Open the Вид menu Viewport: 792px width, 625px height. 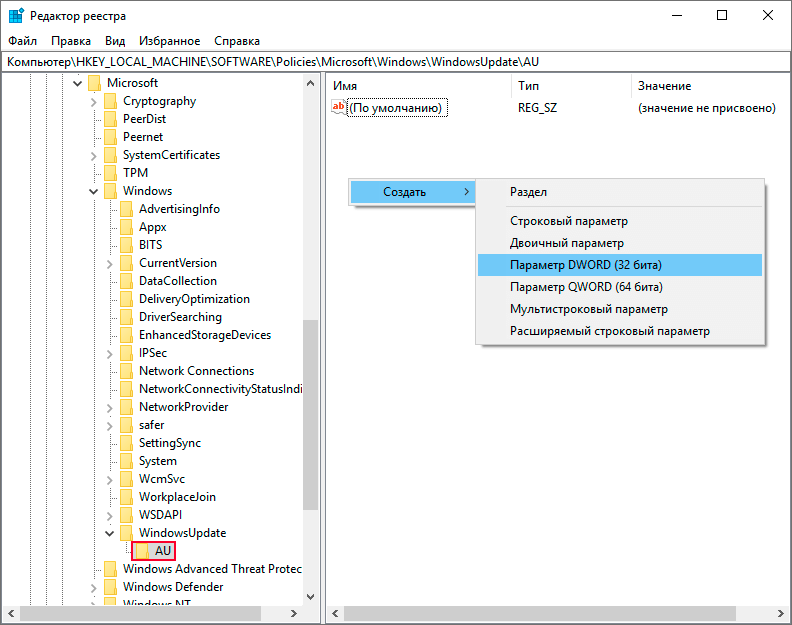[115, 41]
